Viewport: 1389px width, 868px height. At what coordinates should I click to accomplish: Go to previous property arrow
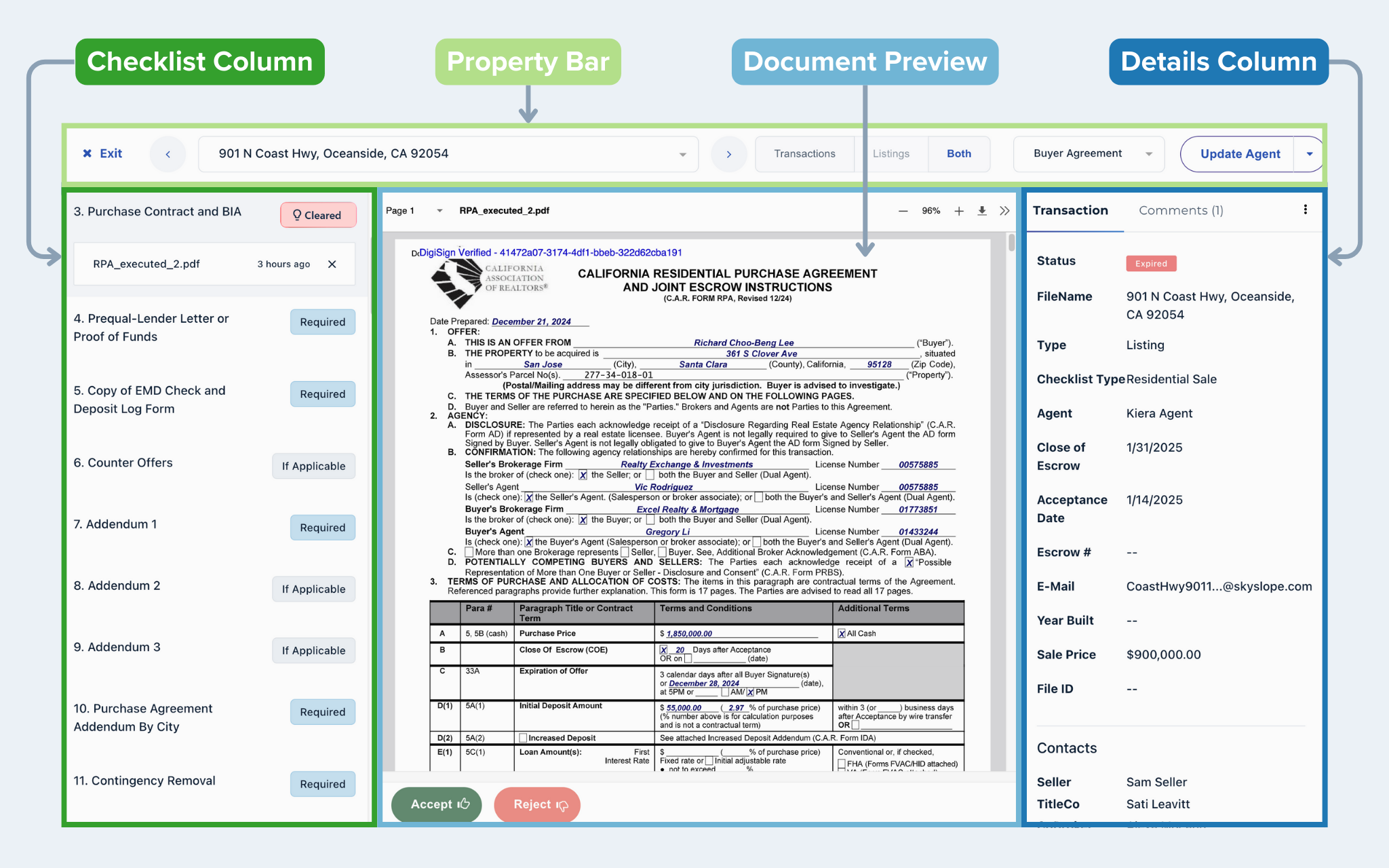(x=168, y=154)
